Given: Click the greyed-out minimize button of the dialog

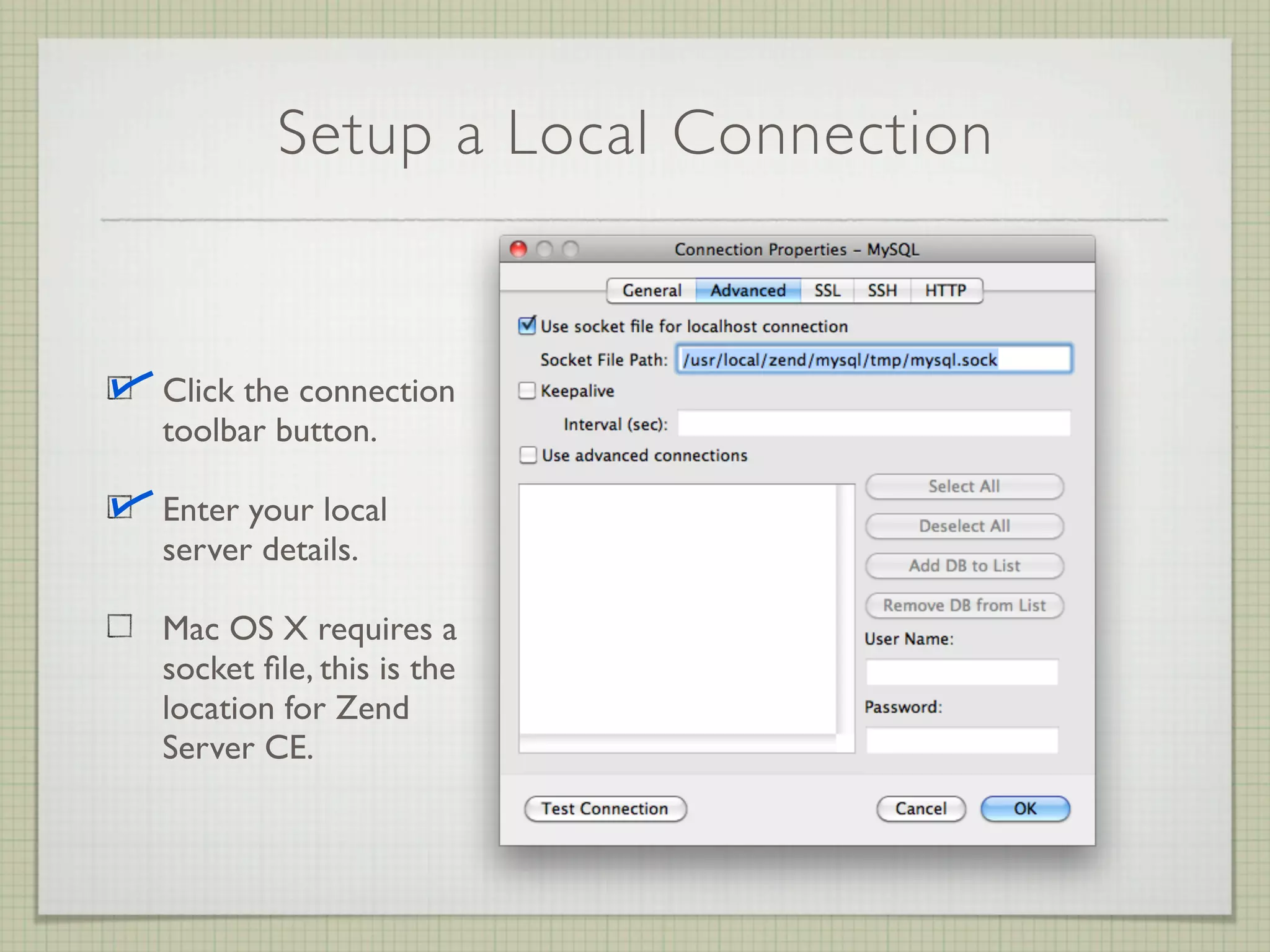Looking at the screenshot, I should (x=544, y=249).
